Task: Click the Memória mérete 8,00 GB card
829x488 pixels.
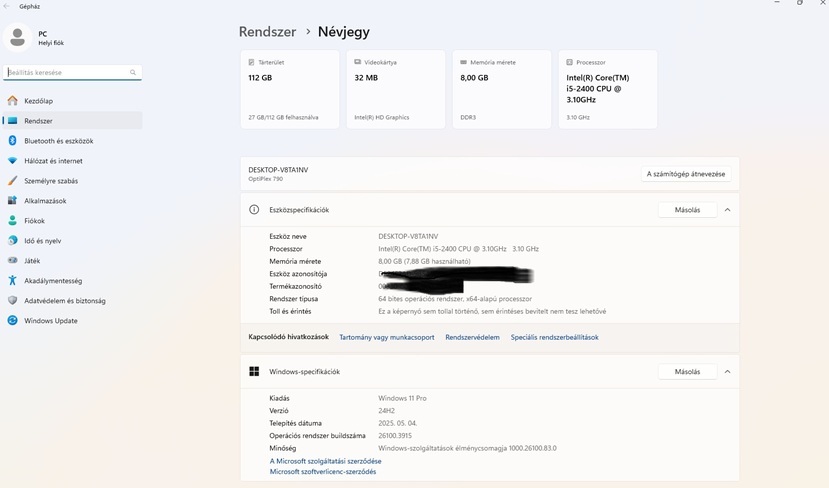Action: pos(502,89)
